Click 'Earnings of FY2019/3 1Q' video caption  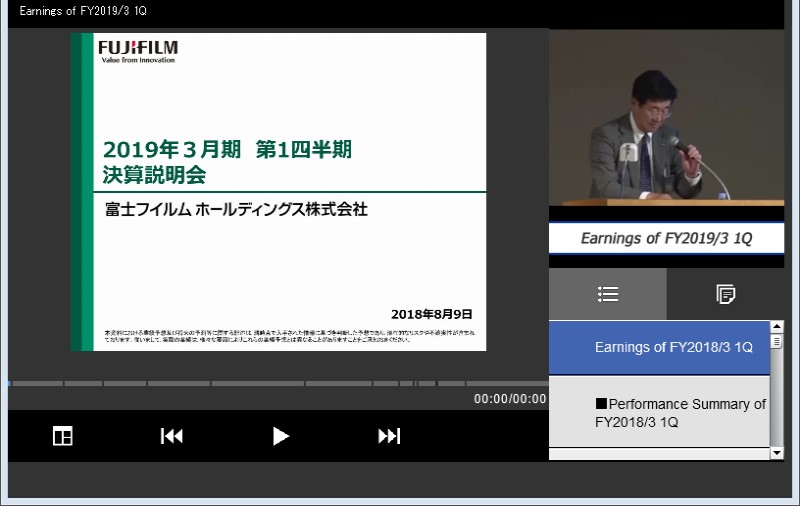click(666, 238)
